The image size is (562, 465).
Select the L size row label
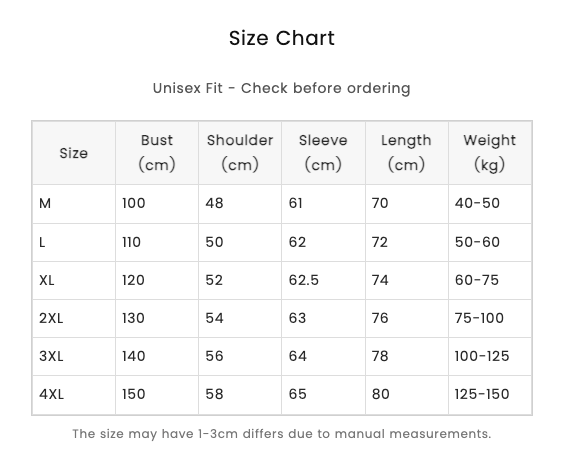click(x=42, y=242)
